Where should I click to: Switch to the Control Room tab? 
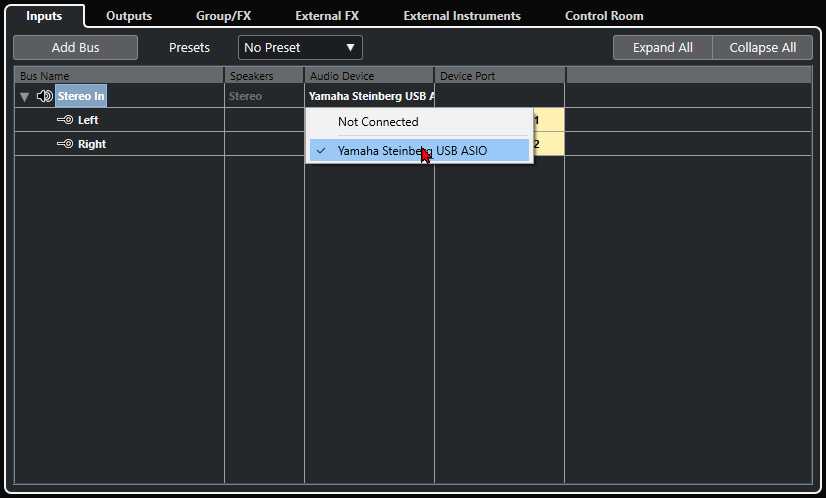coord(604,16)
